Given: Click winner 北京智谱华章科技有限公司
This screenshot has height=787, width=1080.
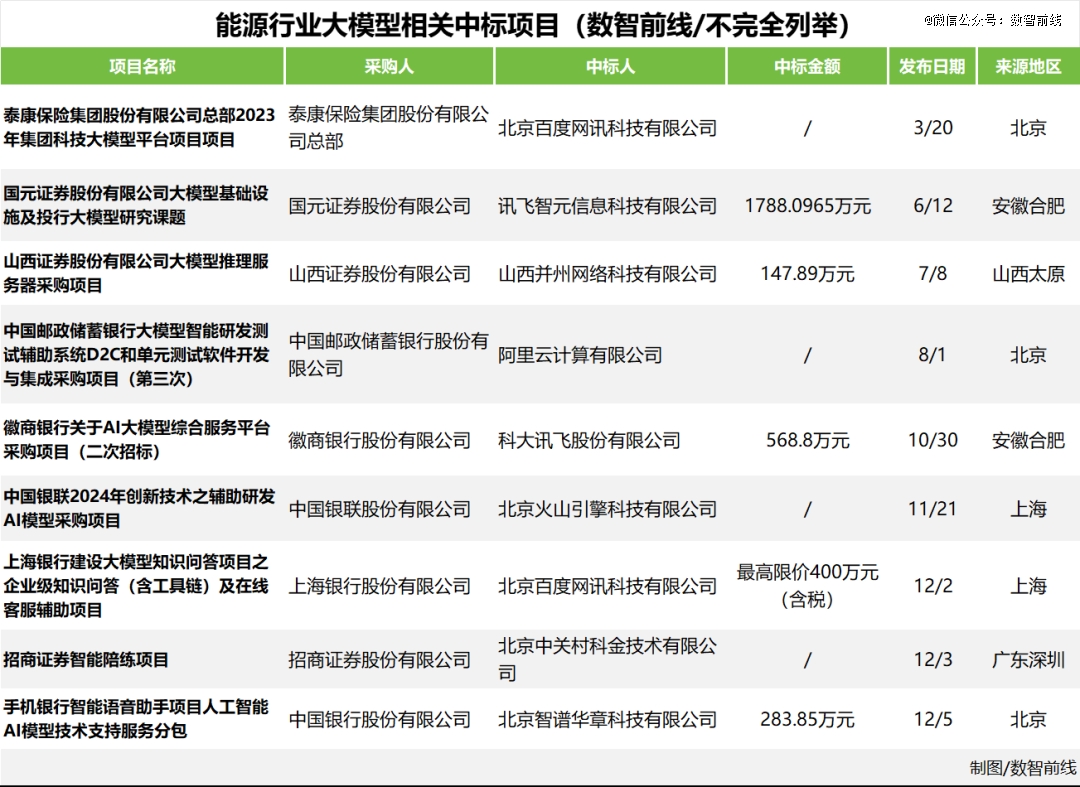Looking at the screenshot, I should [608, 720].
